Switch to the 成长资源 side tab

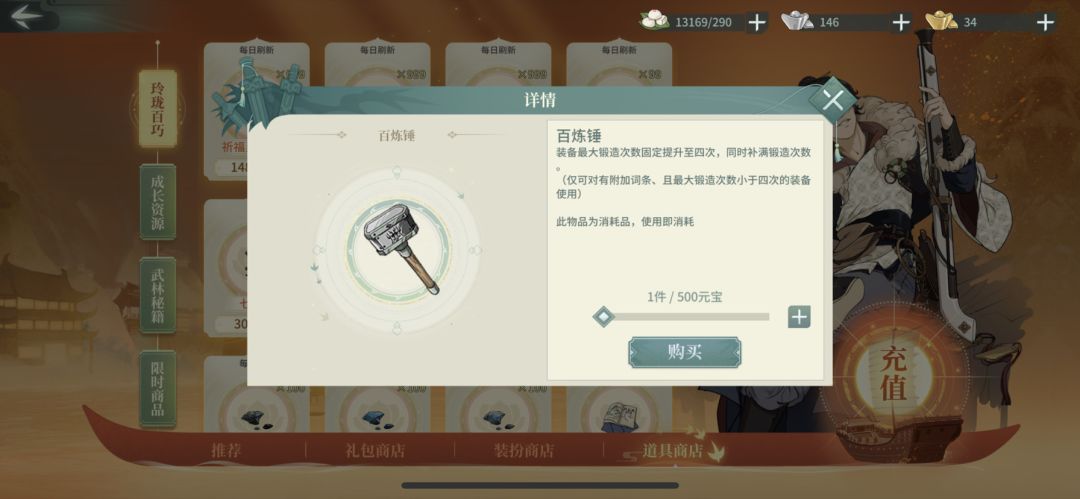tap(158, 203)
